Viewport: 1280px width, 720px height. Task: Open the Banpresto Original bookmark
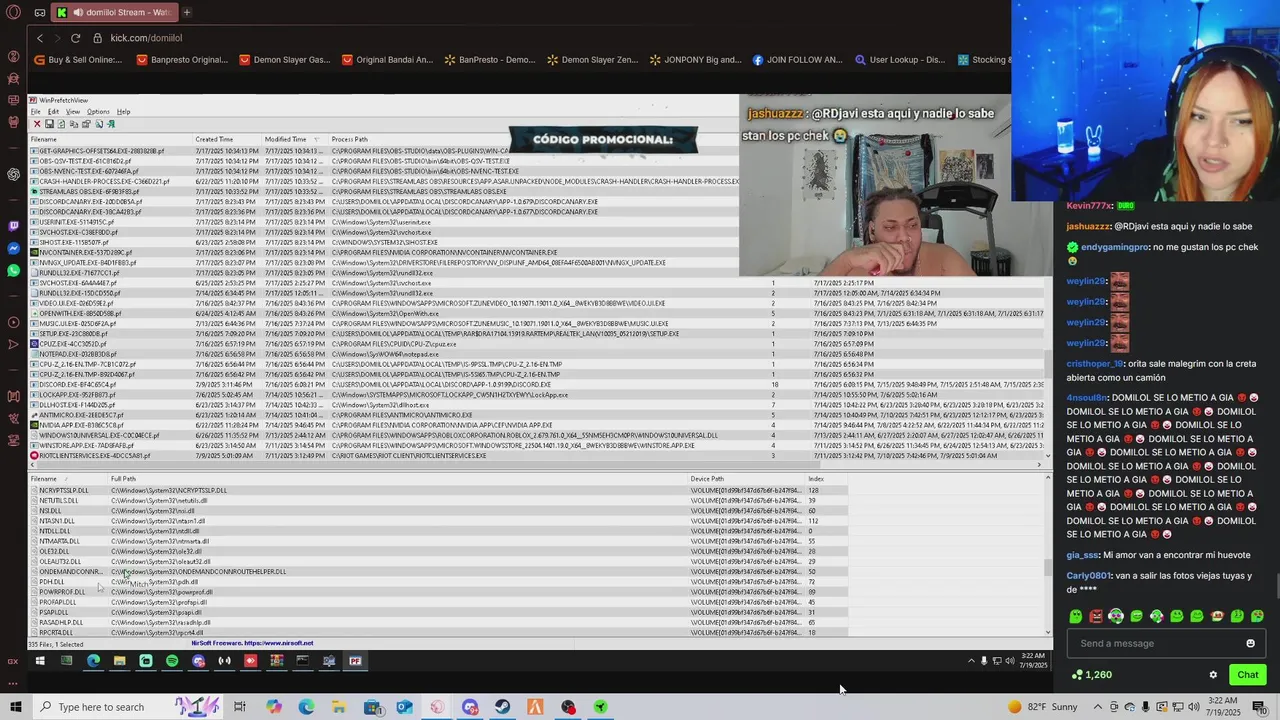181,60
